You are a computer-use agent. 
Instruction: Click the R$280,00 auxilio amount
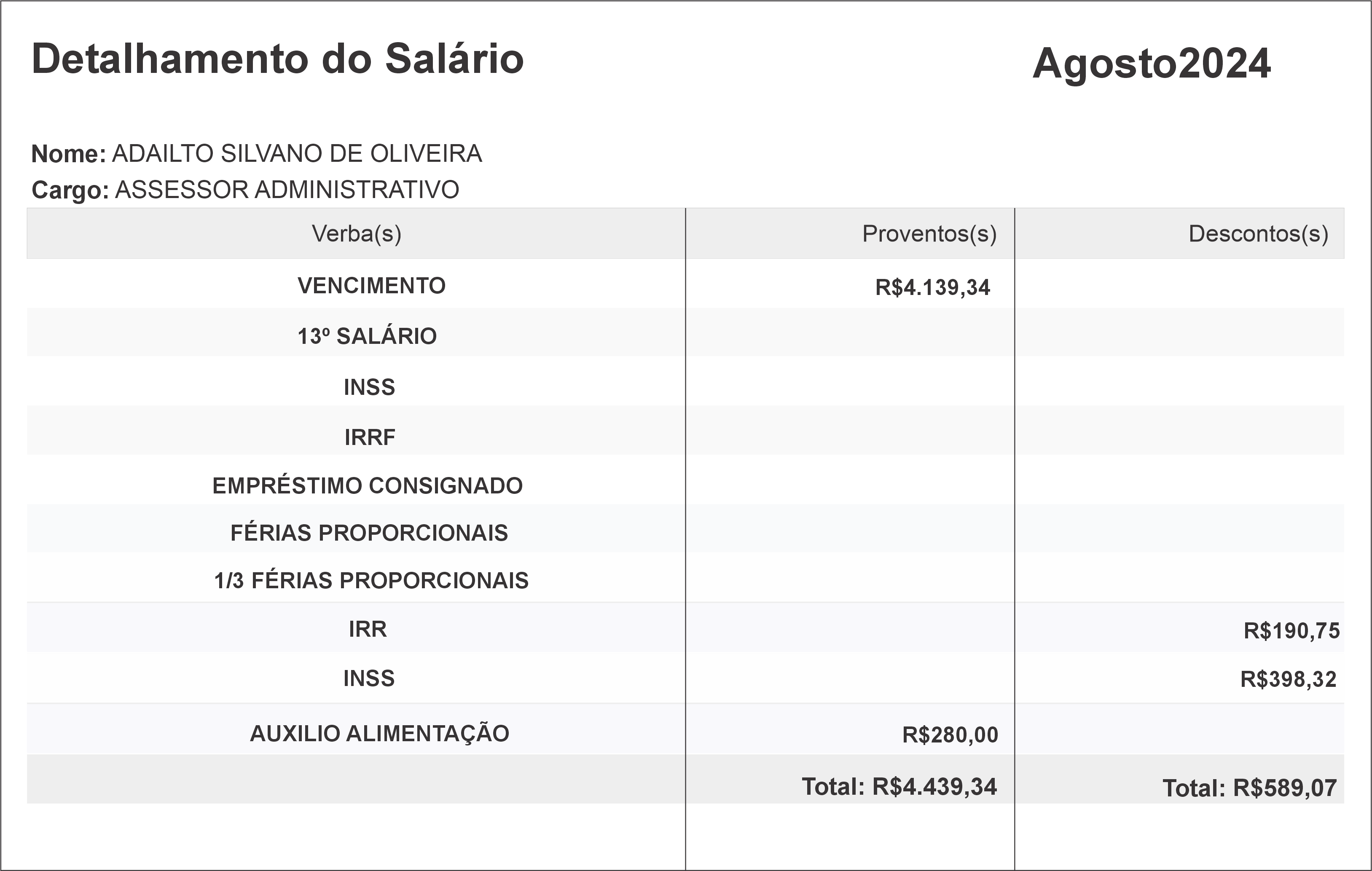pos(950,735)
